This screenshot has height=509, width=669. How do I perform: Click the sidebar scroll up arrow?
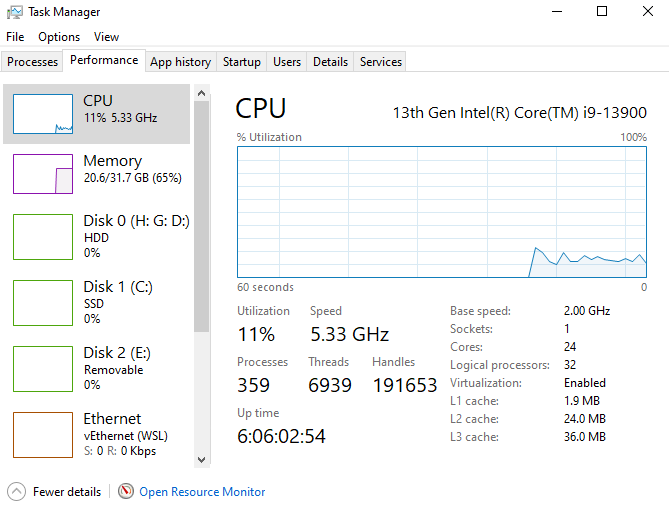pos(202,93)
